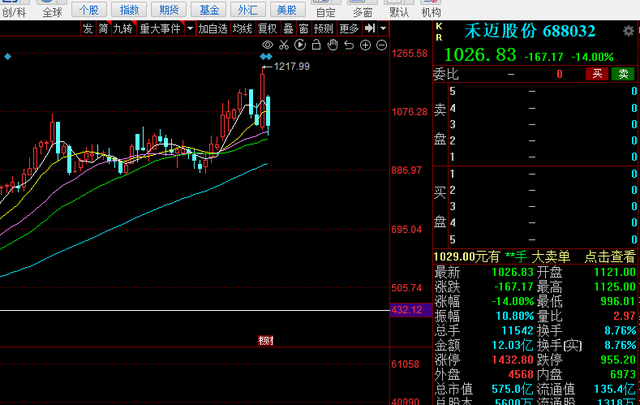The height and width of the screenshot is (405, 640).
Task: Click the red 买 buy button
Action: (x=597, y=73)
